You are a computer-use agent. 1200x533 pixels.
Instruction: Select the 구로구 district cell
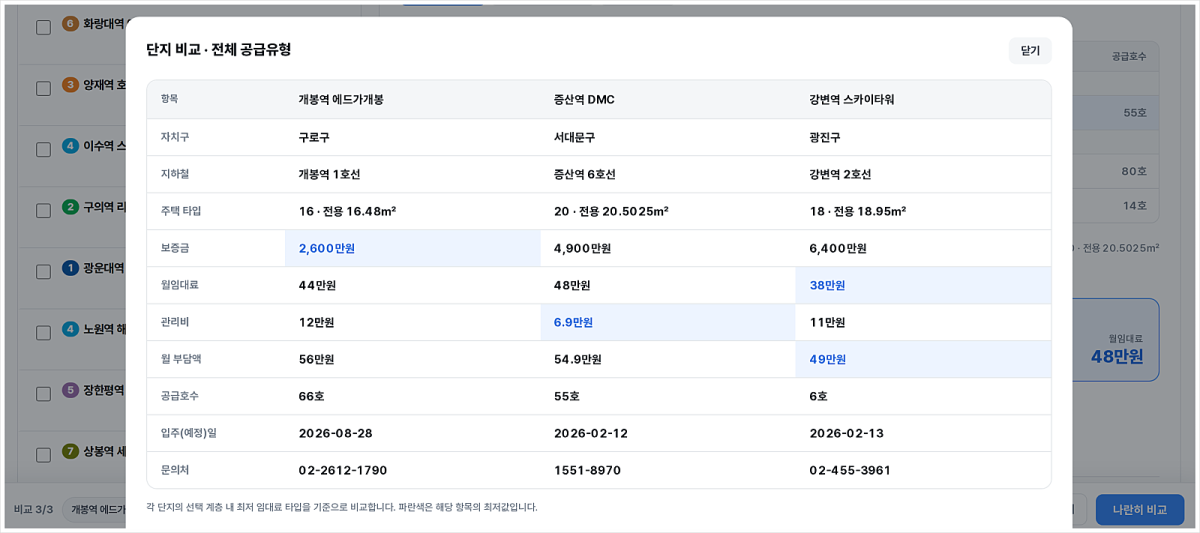(x=314, y=137)
